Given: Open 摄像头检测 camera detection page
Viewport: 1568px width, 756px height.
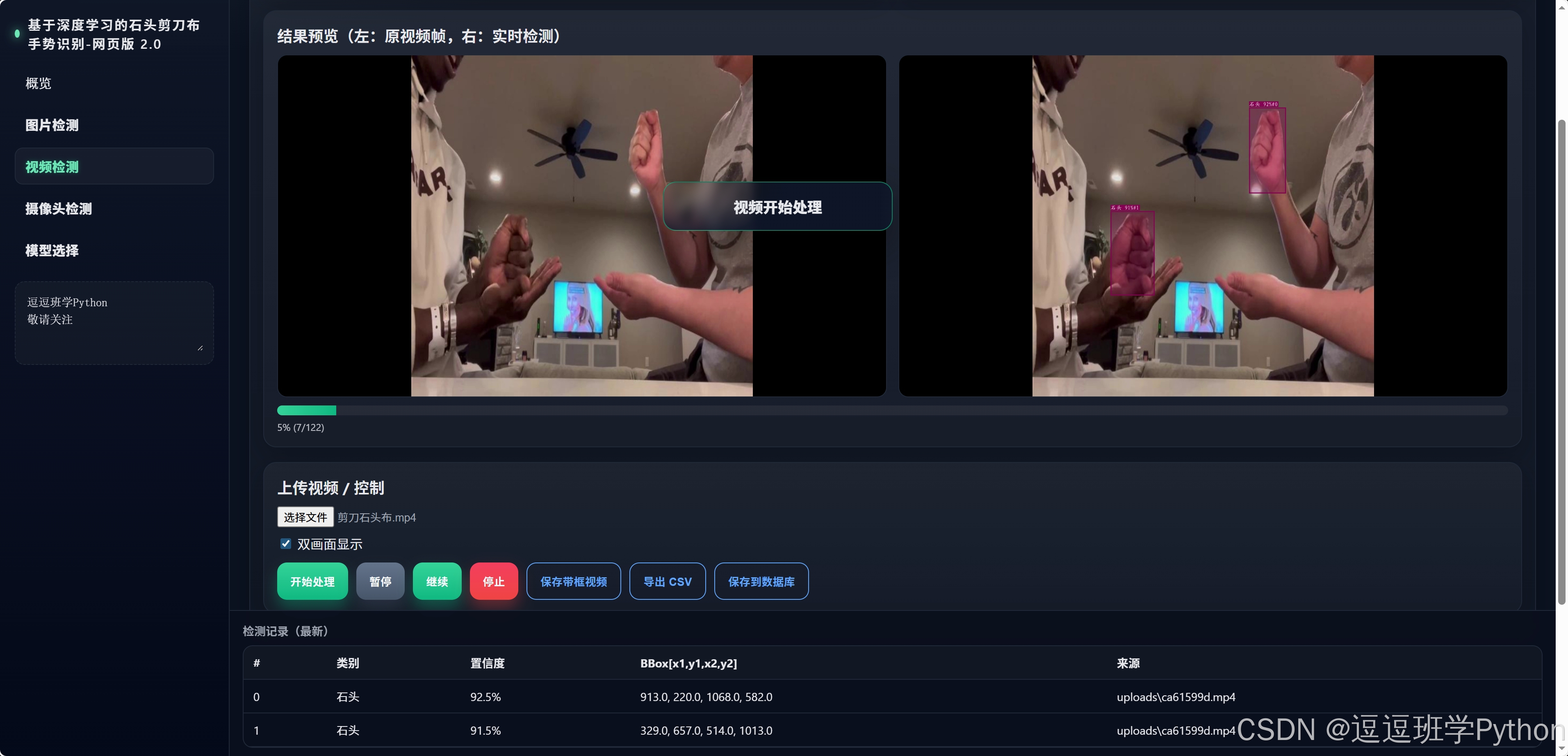Looking at the screenshot, I should pyautogui.click(x=59, y=209).
